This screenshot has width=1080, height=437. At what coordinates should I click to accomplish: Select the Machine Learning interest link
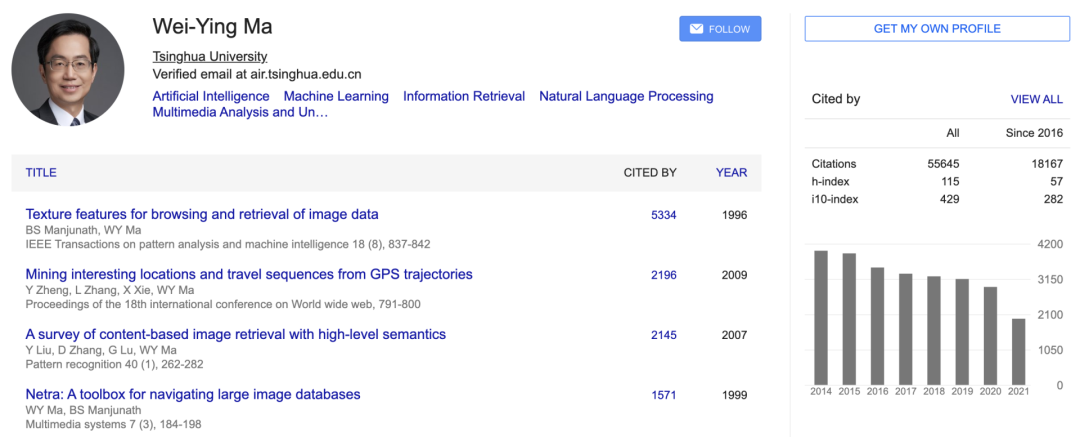click(336, 96)
